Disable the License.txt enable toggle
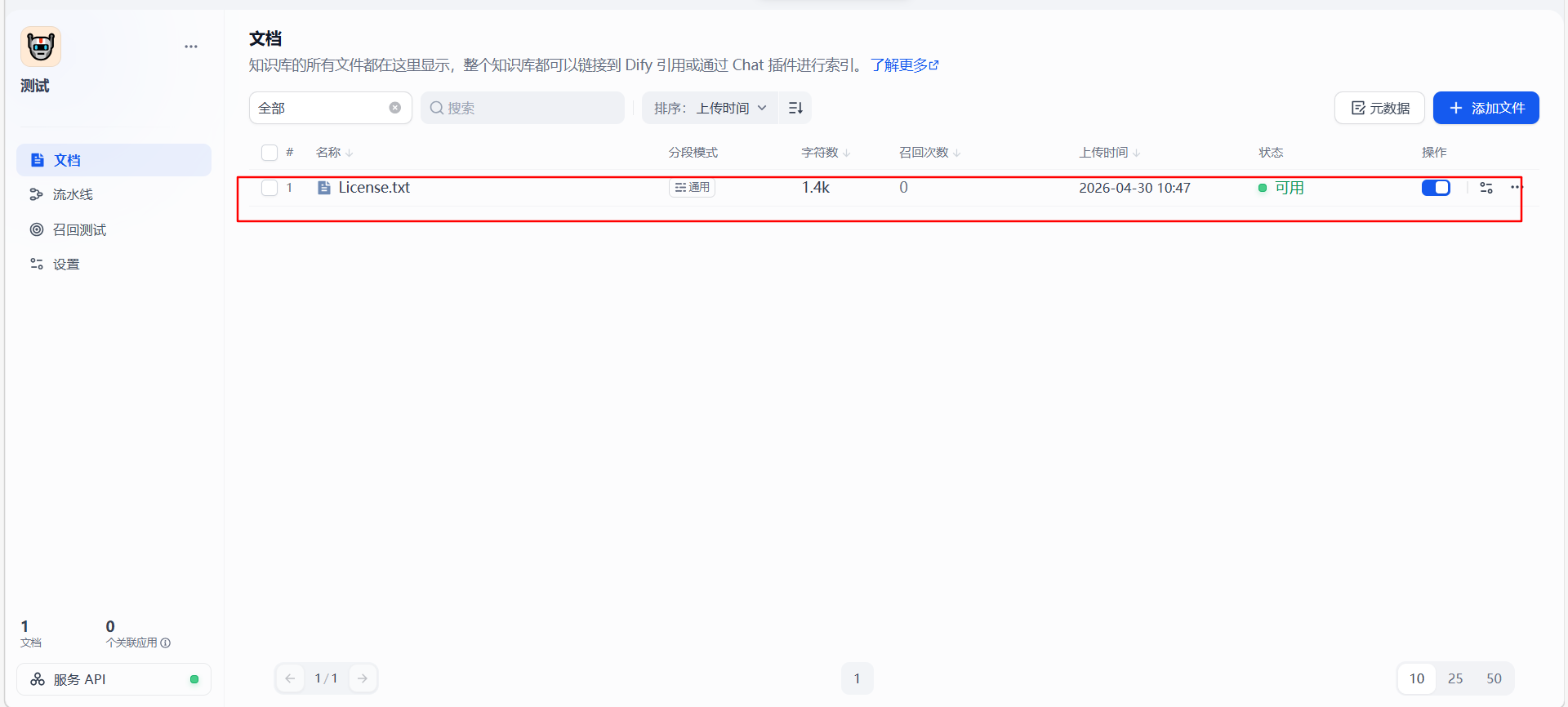 coord(1436,188)
